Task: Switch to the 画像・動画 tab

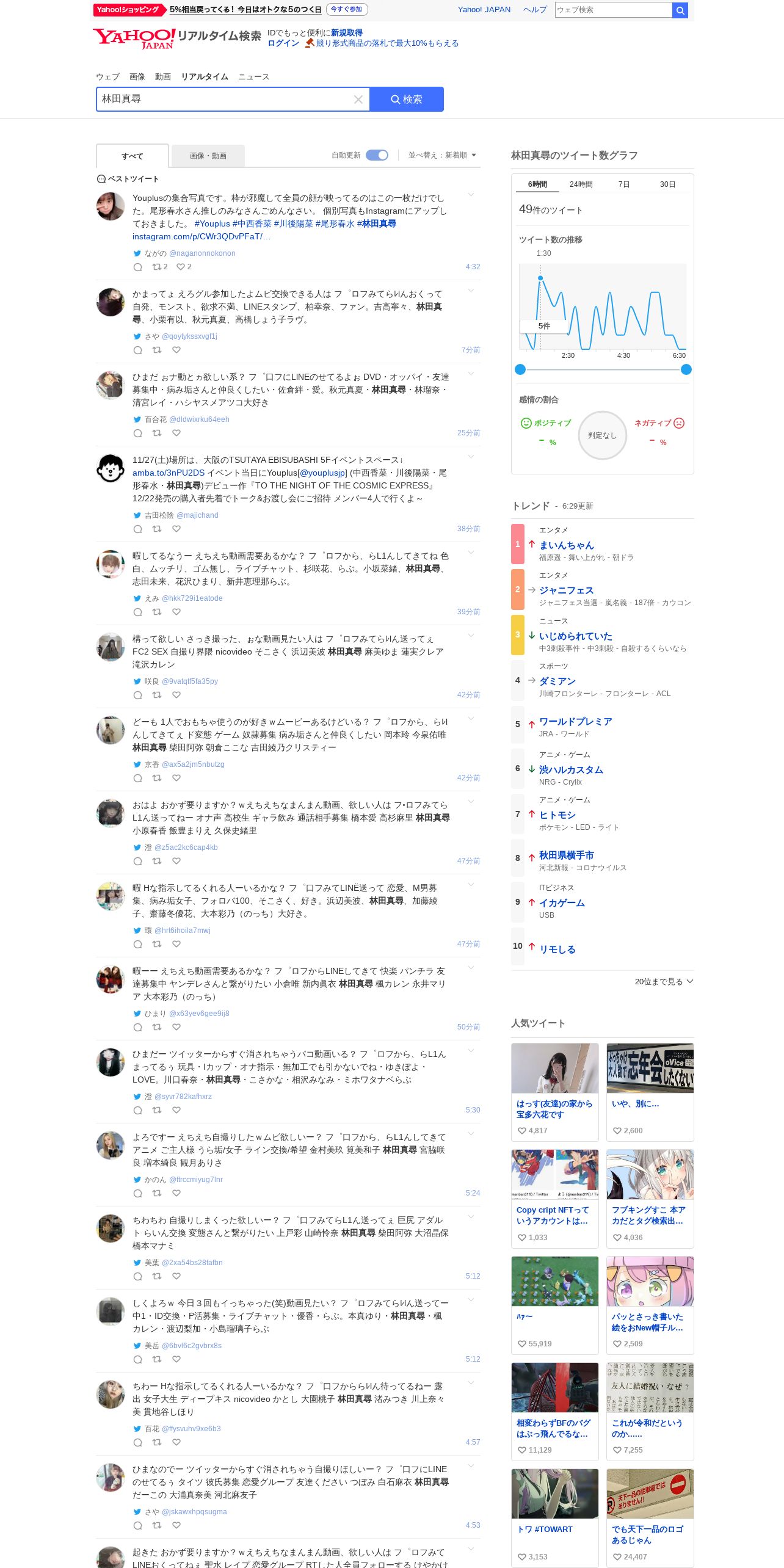Action: coord(208,156)
